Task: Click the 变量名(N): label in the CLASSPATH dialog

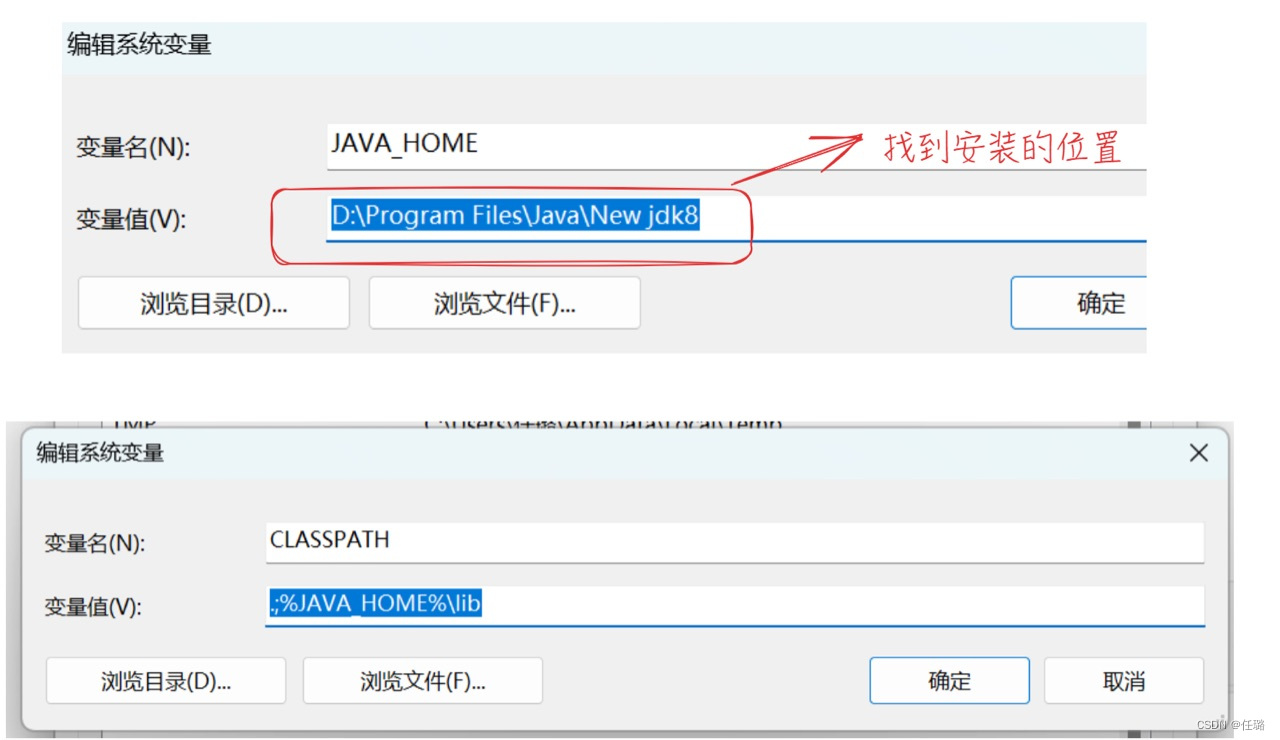Action: click(94, 543)
